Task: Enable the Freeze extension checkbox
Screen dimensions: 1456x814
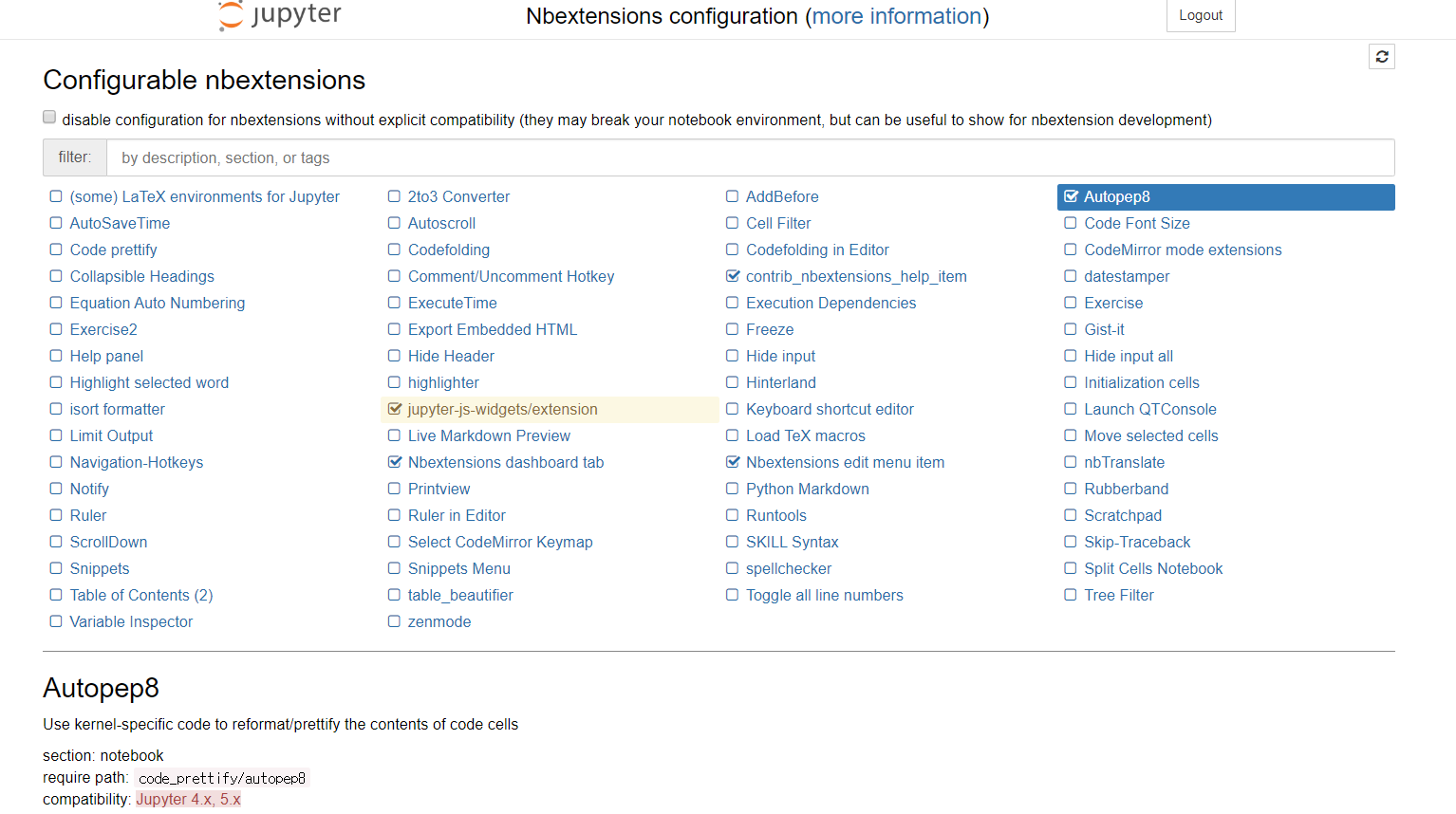Action: point(733,329)
